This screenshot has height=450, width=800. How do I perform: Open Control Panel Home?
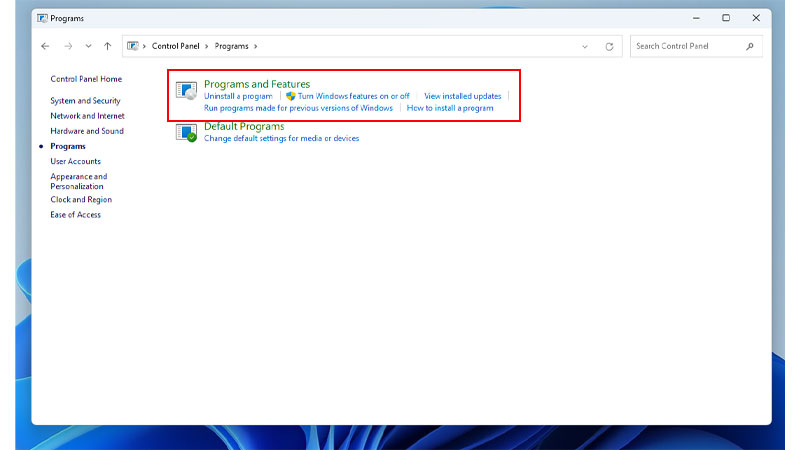pyautogui.click(x=86, y=79)
